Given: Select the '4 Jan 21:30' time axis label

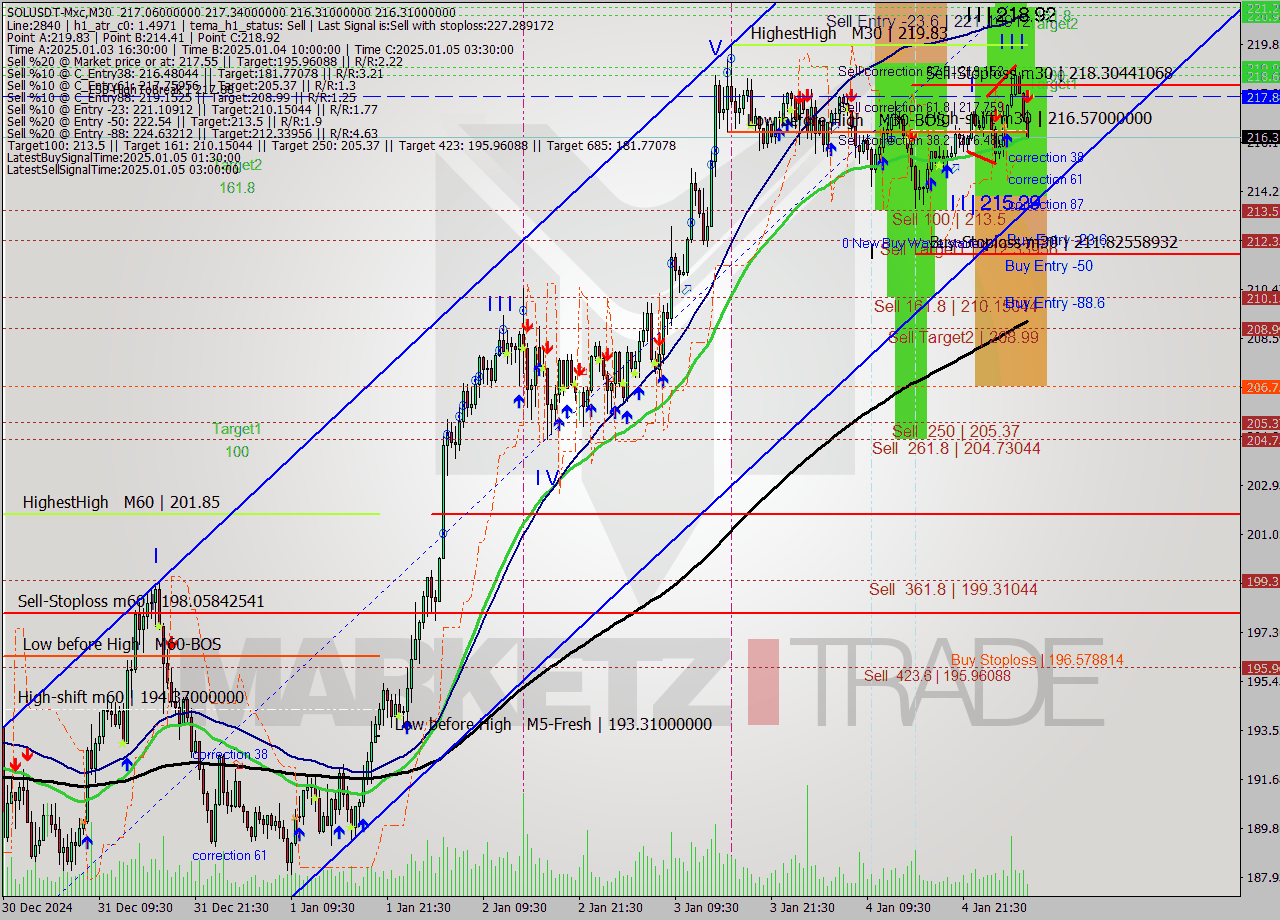Looking at the screenshot, I should pyautogui.click(x=994, y=908).
